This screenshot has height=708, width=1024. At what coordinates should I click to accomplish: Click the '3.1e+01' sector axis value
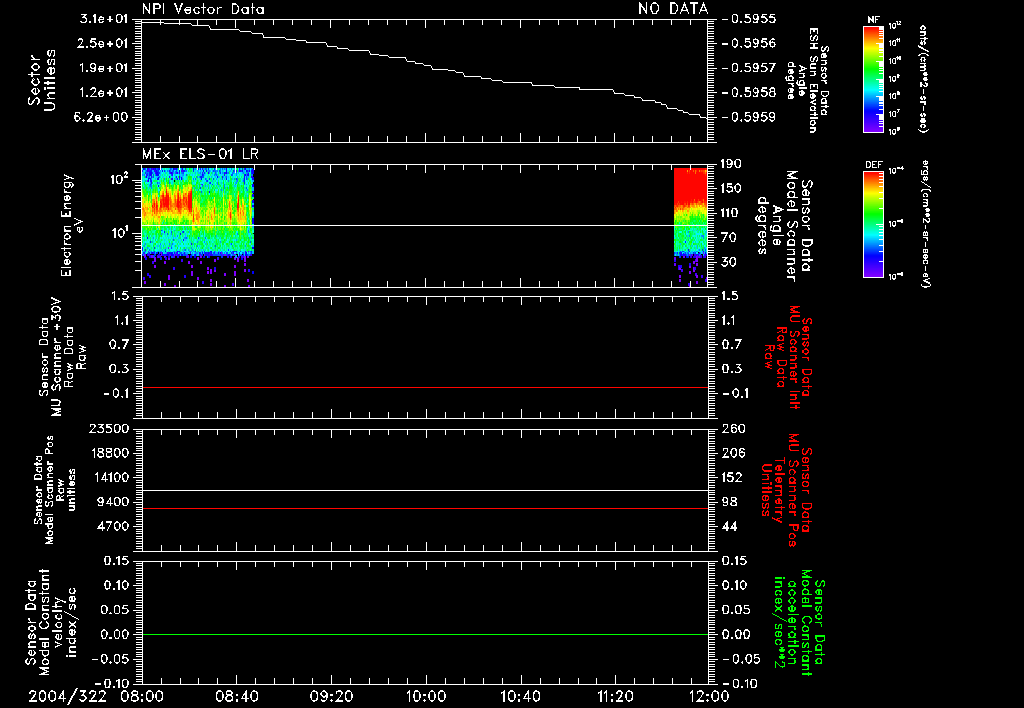[x=104, y=19]
